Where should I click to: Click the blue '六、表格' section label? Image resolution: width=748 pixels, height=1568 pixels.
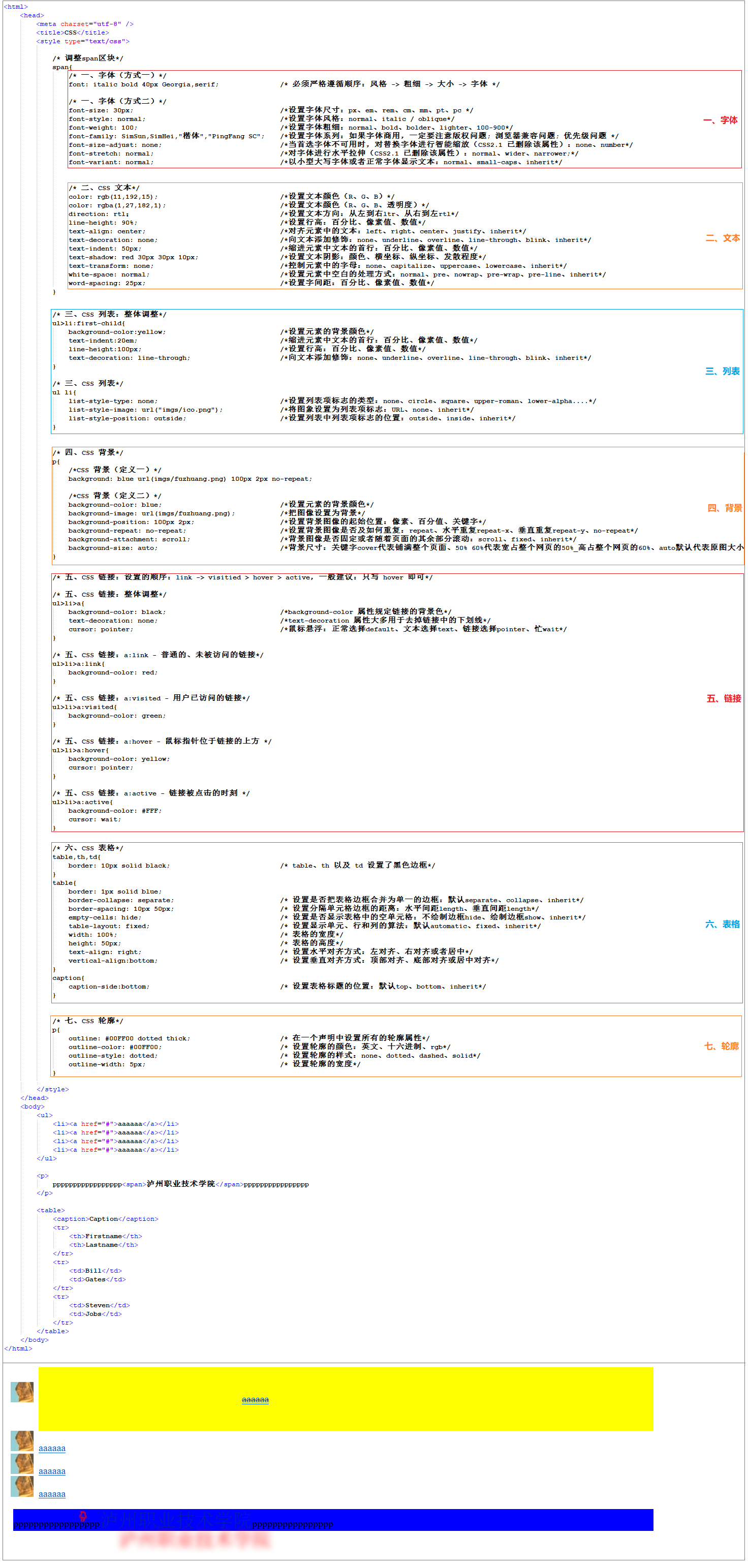(723, 925)
